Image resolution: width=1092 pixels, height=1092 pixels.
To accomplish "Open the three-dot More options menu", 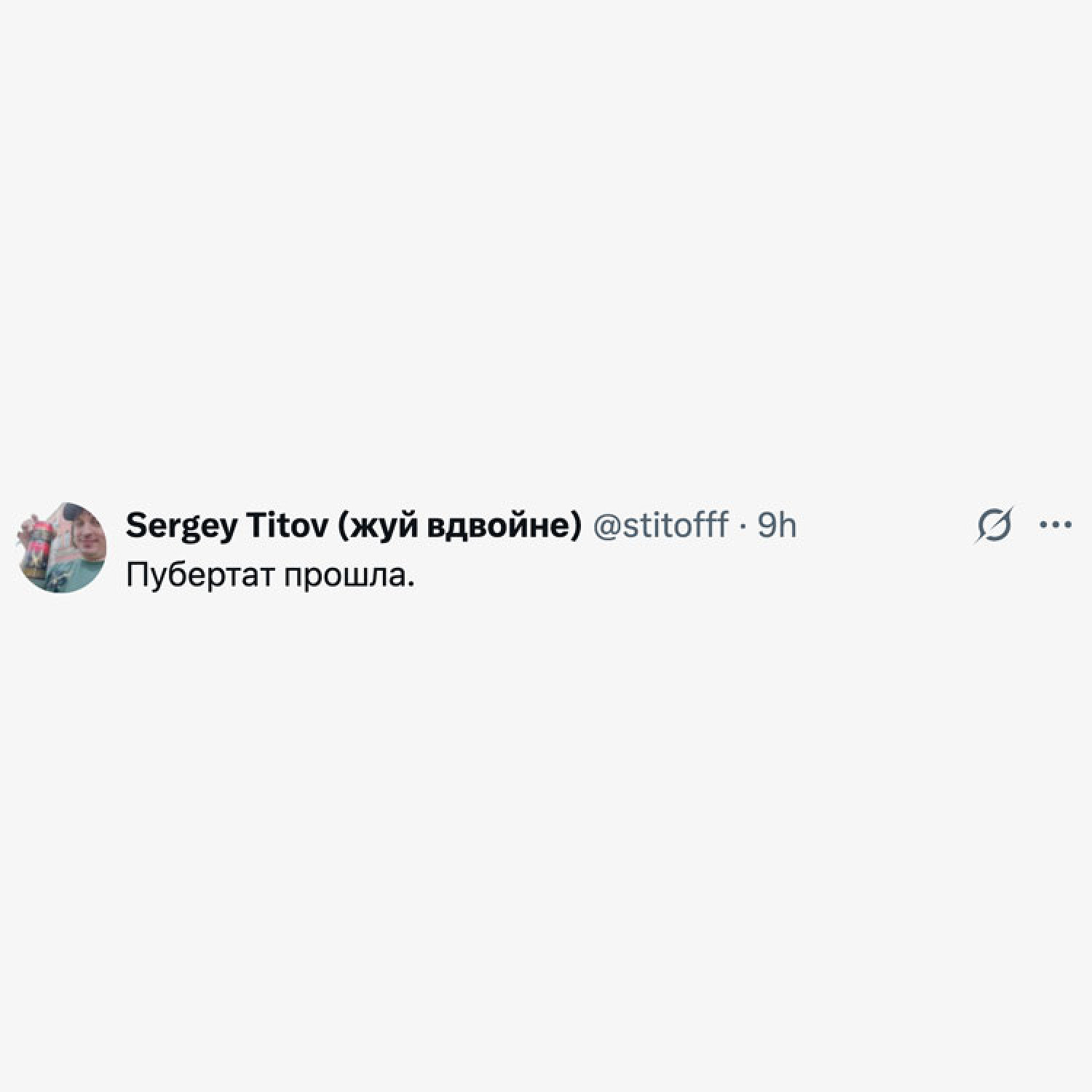I will (1056, 524).
